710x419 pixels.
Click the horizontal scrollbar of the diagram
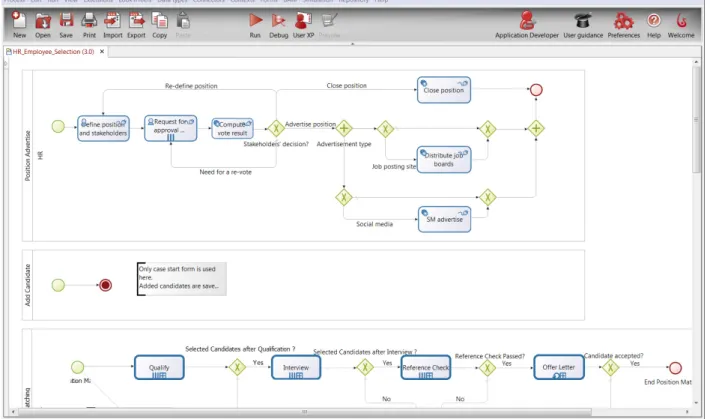304,412
